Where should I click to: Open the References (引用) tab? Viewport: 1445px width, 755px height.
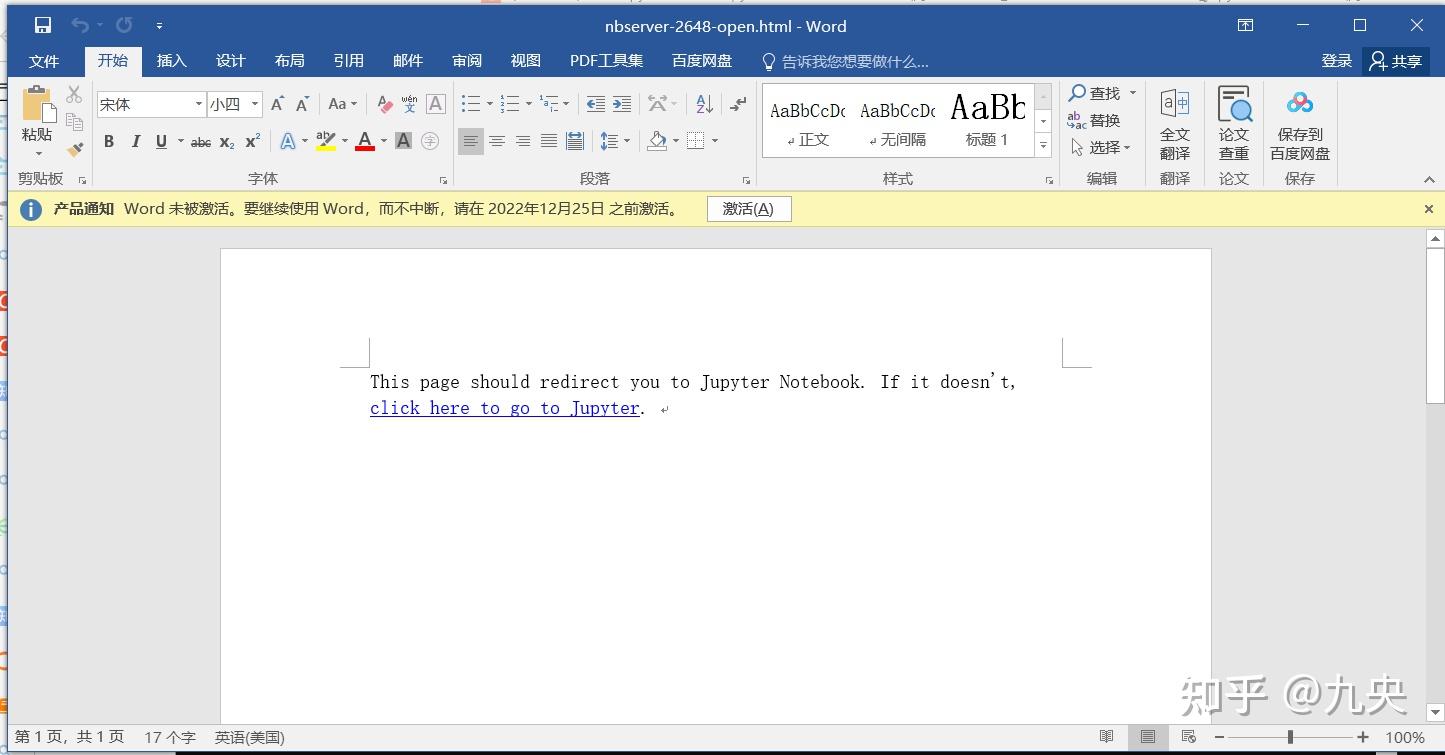349,61
